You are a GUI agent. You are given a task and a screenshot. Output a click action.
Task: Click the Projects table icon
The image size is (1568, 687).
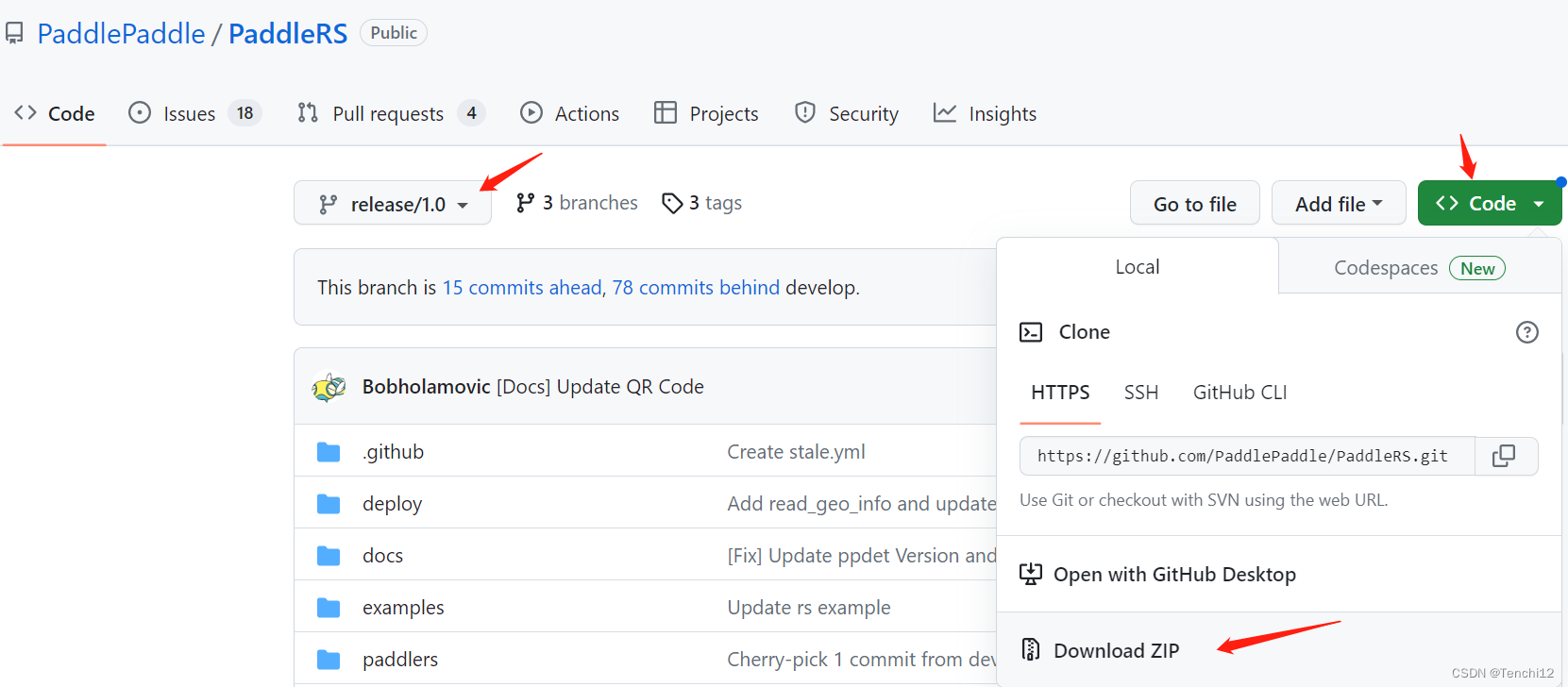coord(666,113)
